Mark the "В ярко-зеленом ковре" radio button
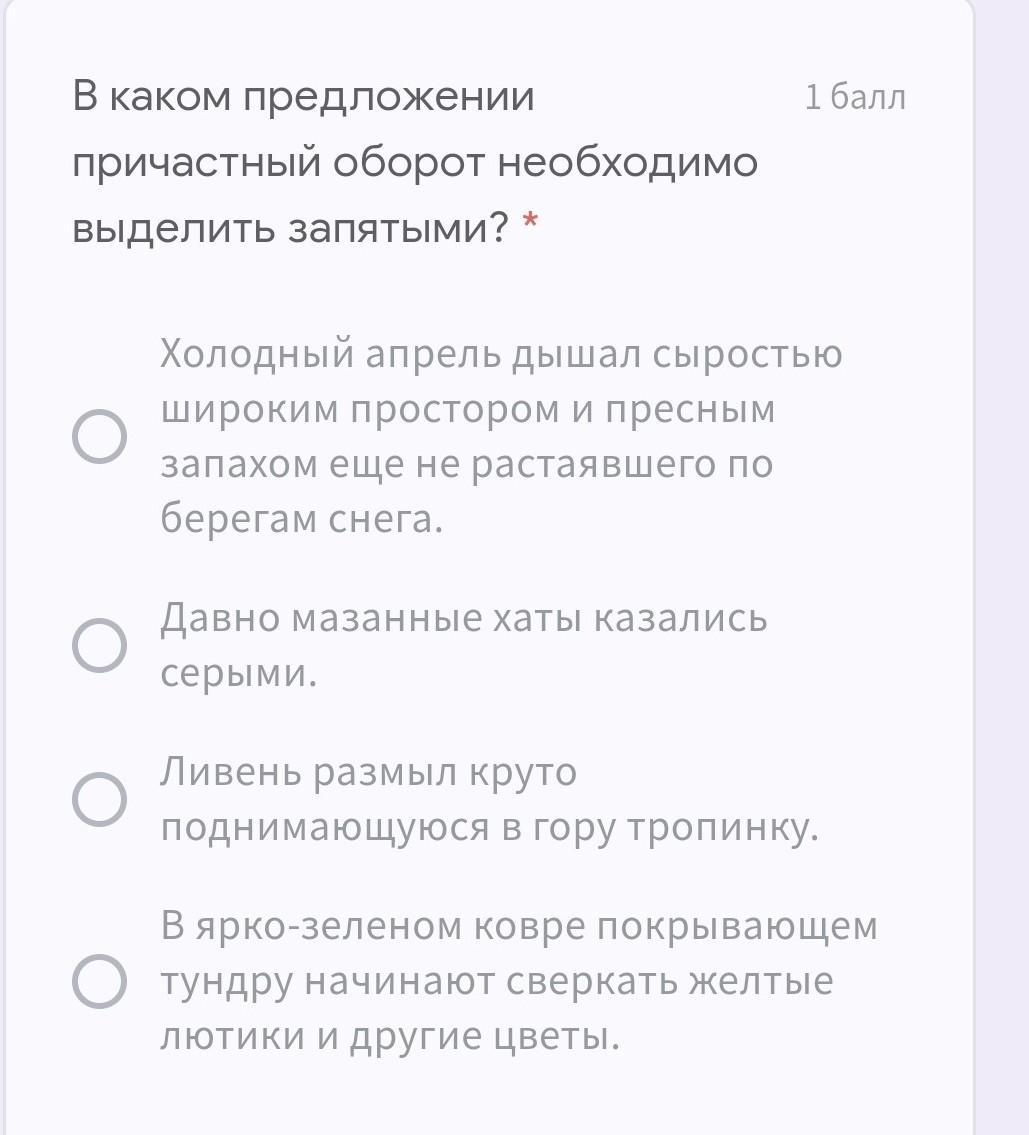 coord(100,981)
